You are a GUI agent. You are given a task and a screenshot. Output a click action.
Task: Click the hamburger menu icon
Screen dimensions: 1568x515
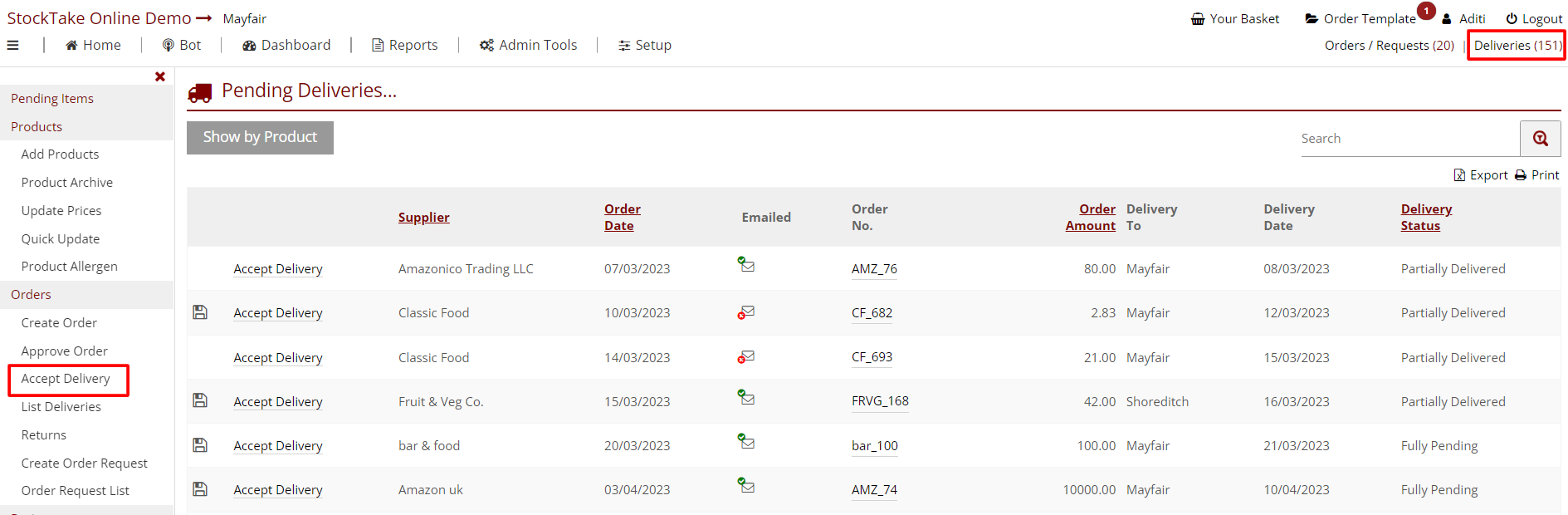point(12,46)
